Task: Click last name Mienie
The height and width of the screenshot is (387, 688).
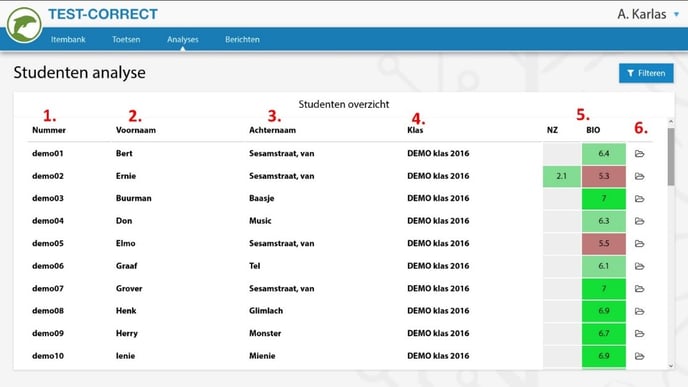Action: point(262,356)
